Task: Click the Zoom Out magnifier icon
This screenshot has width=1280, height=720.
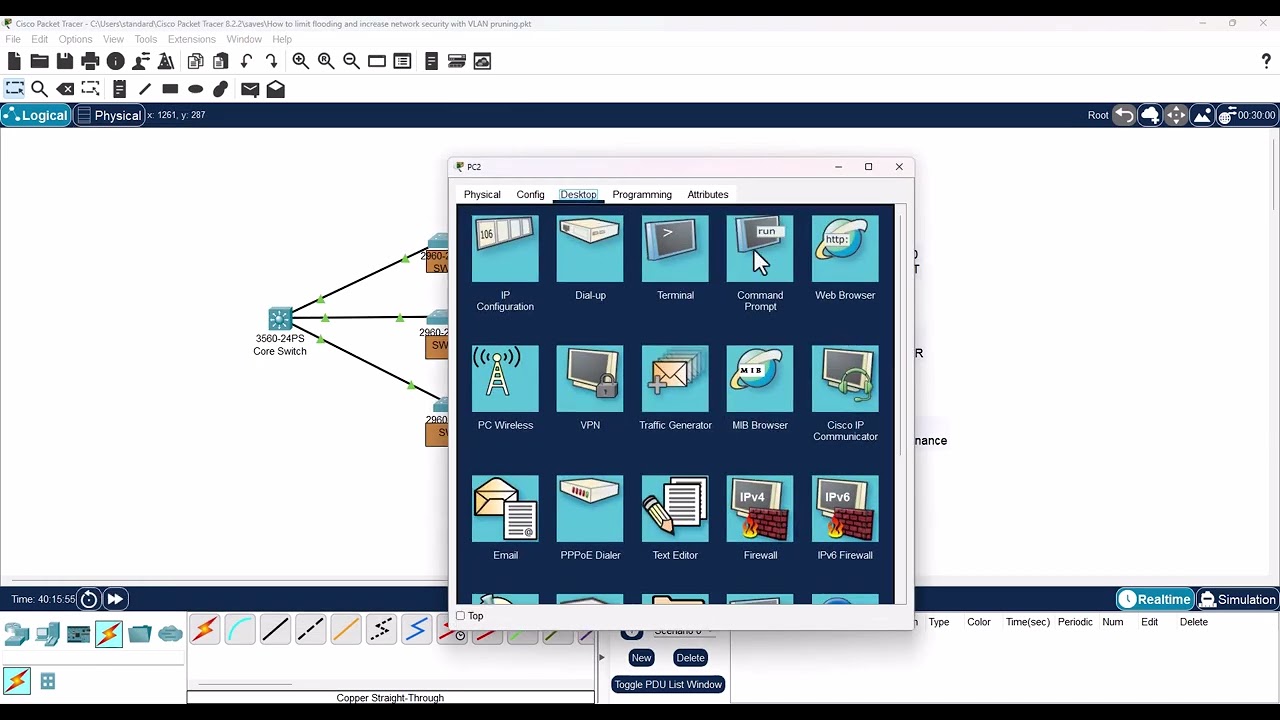Action: tap(351, 61)
